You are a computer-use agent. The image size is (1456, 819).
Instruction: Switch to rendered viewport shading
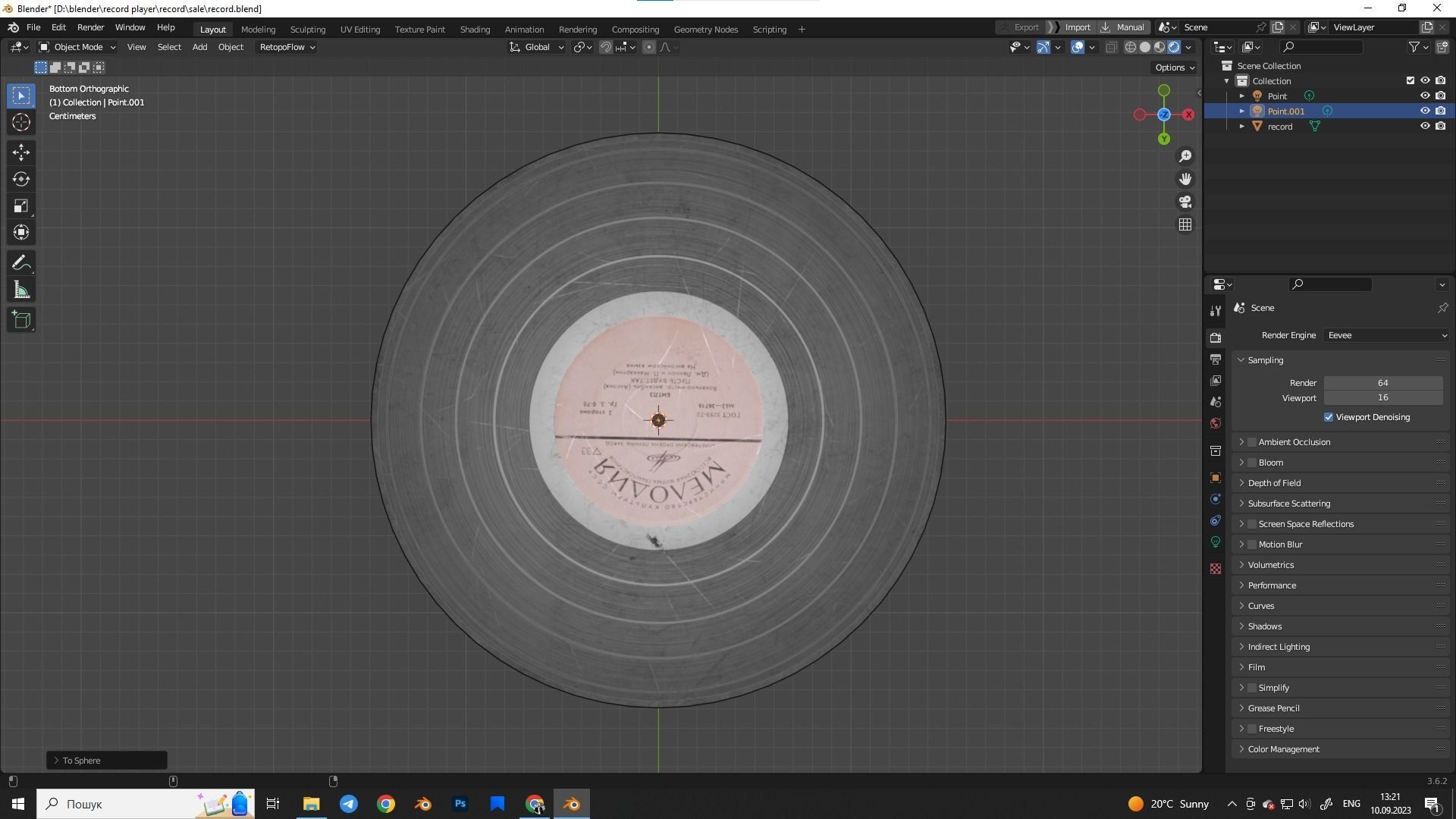1174,47
